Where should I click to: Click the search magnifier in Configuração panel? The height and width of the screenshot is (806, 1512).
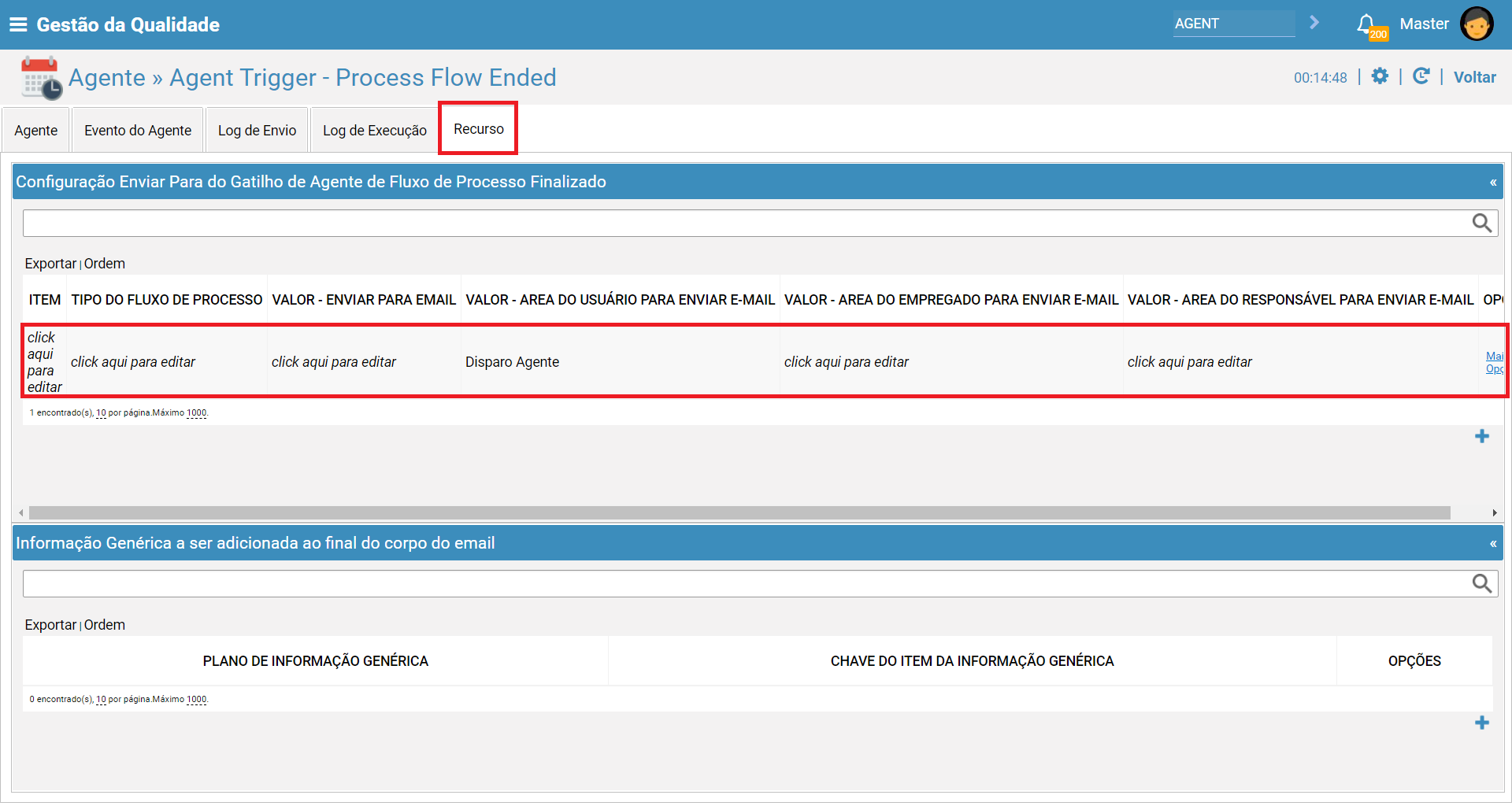(1481, 224)
